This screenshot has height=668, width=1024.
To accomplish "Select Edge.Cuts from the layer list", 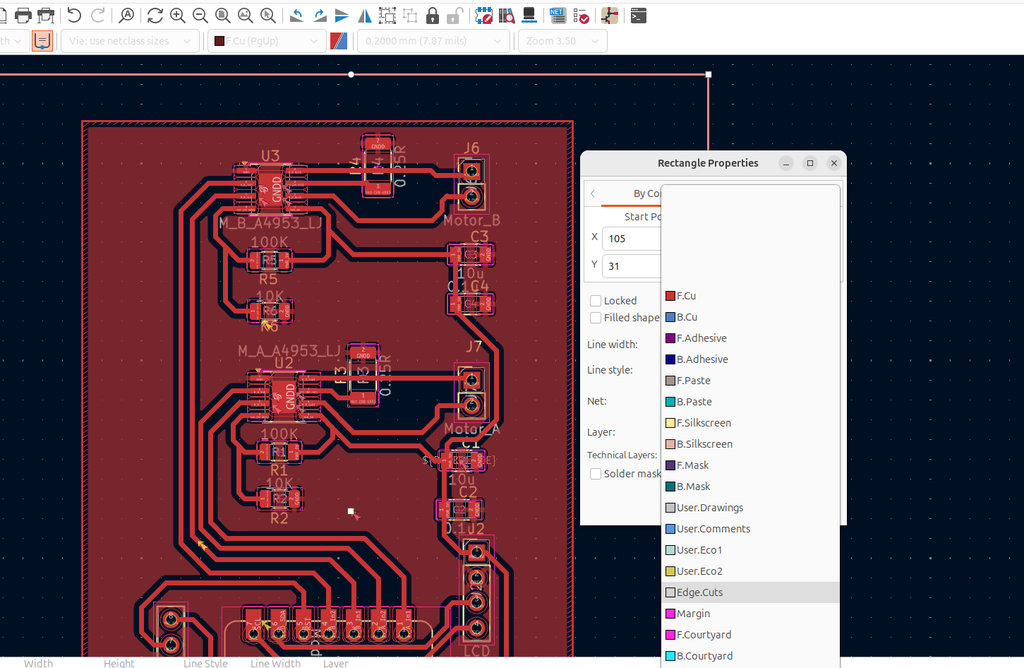I will coord(699,593).
